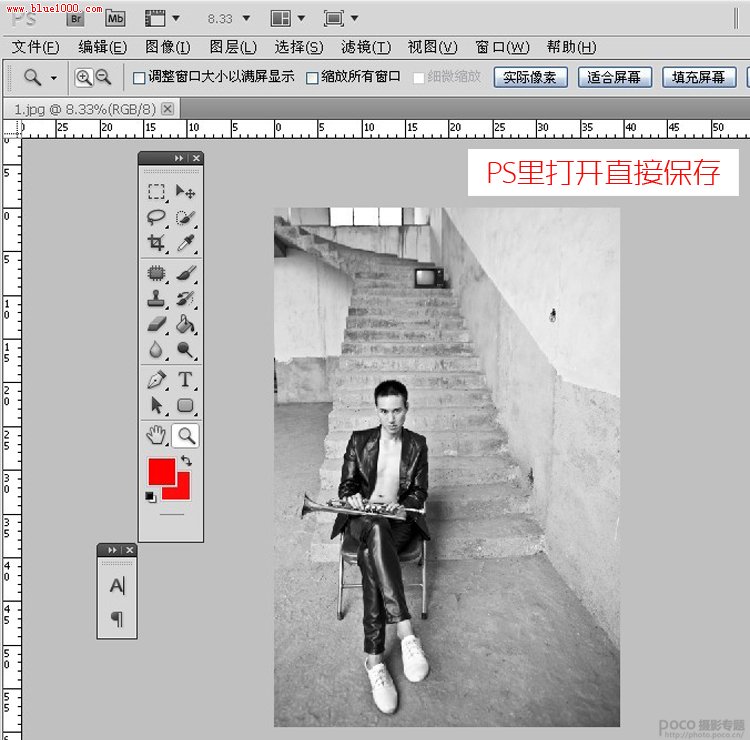Select the Paint Bucket tool
750x740 pixels.
[186, 325]
